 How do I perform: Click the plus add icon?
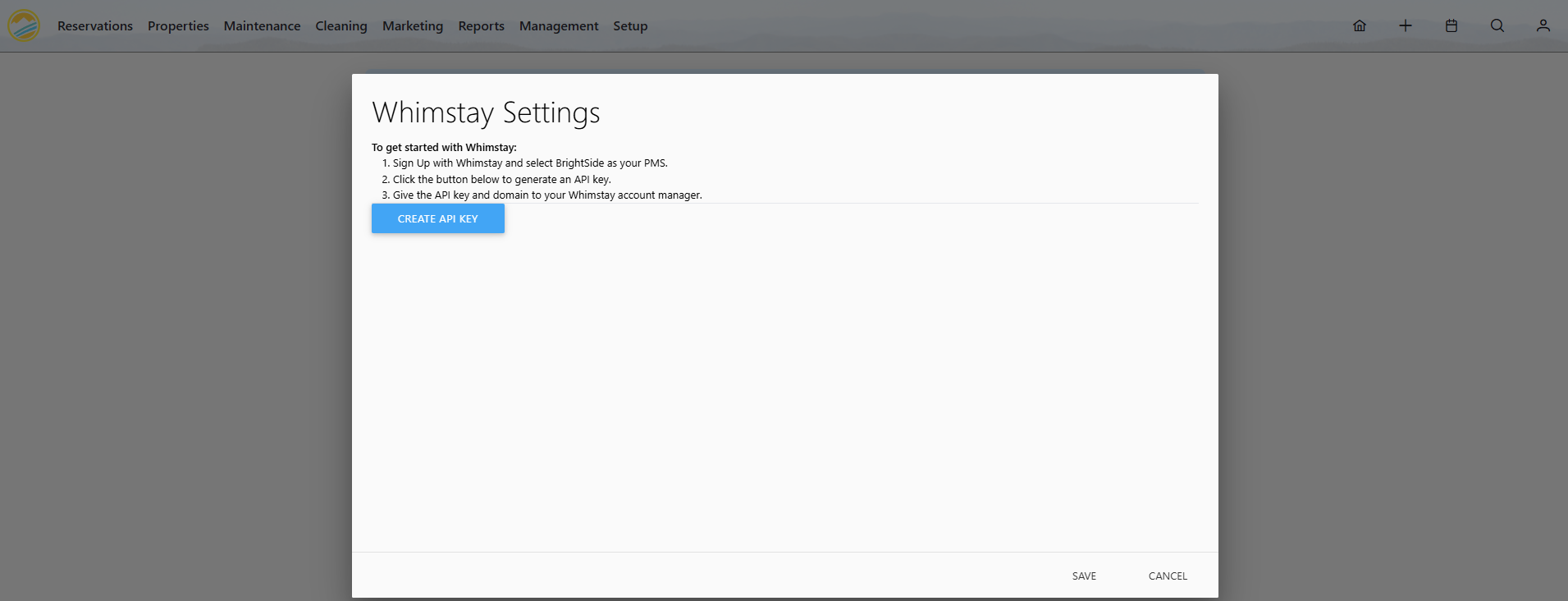(1406, 25)
